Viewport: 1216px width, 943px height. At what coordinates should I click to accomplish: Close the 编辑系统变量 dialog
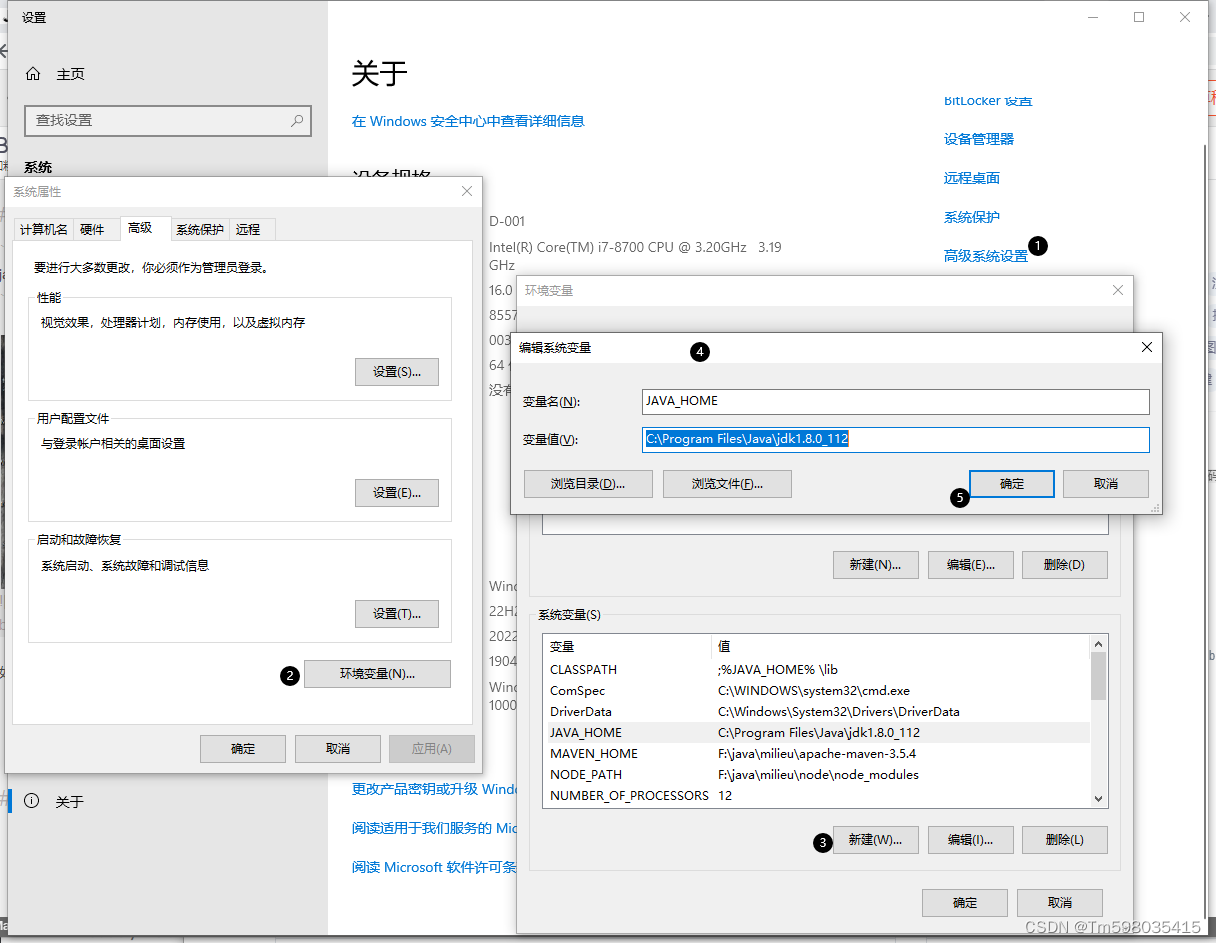[x=1147, y=347]
